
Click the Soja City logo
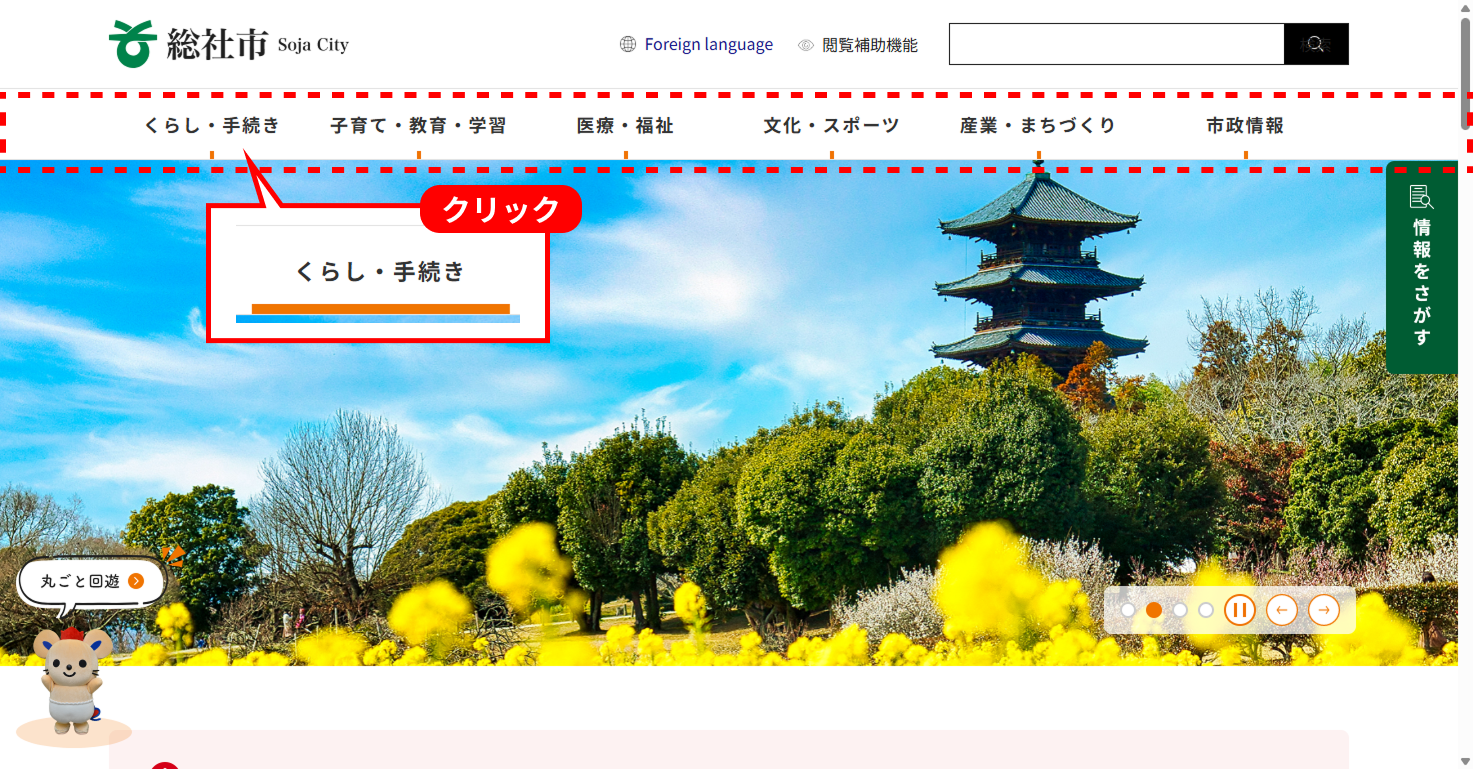[228, 44]
